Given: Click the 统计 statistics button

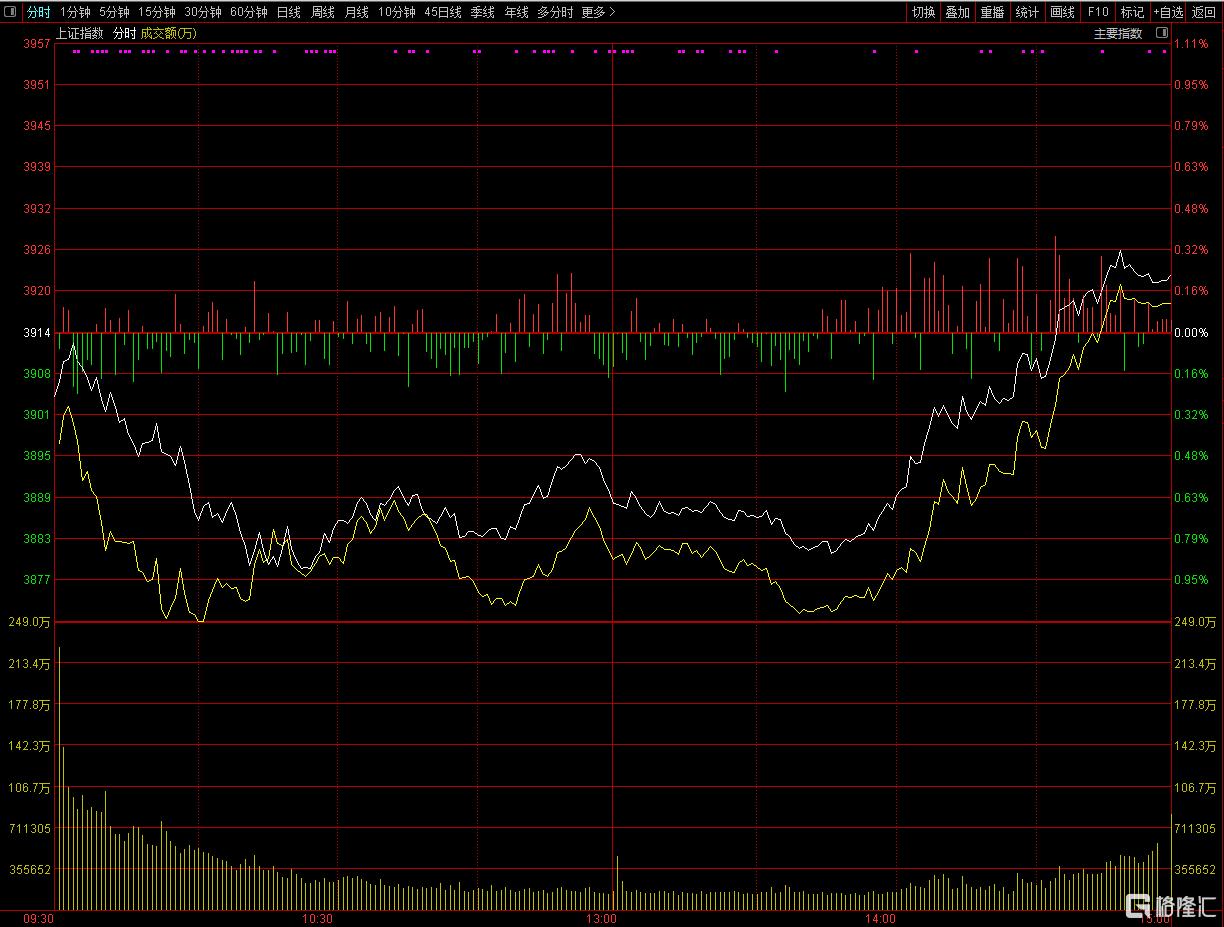Looking at the screenshot, I should pos(1027,13).
